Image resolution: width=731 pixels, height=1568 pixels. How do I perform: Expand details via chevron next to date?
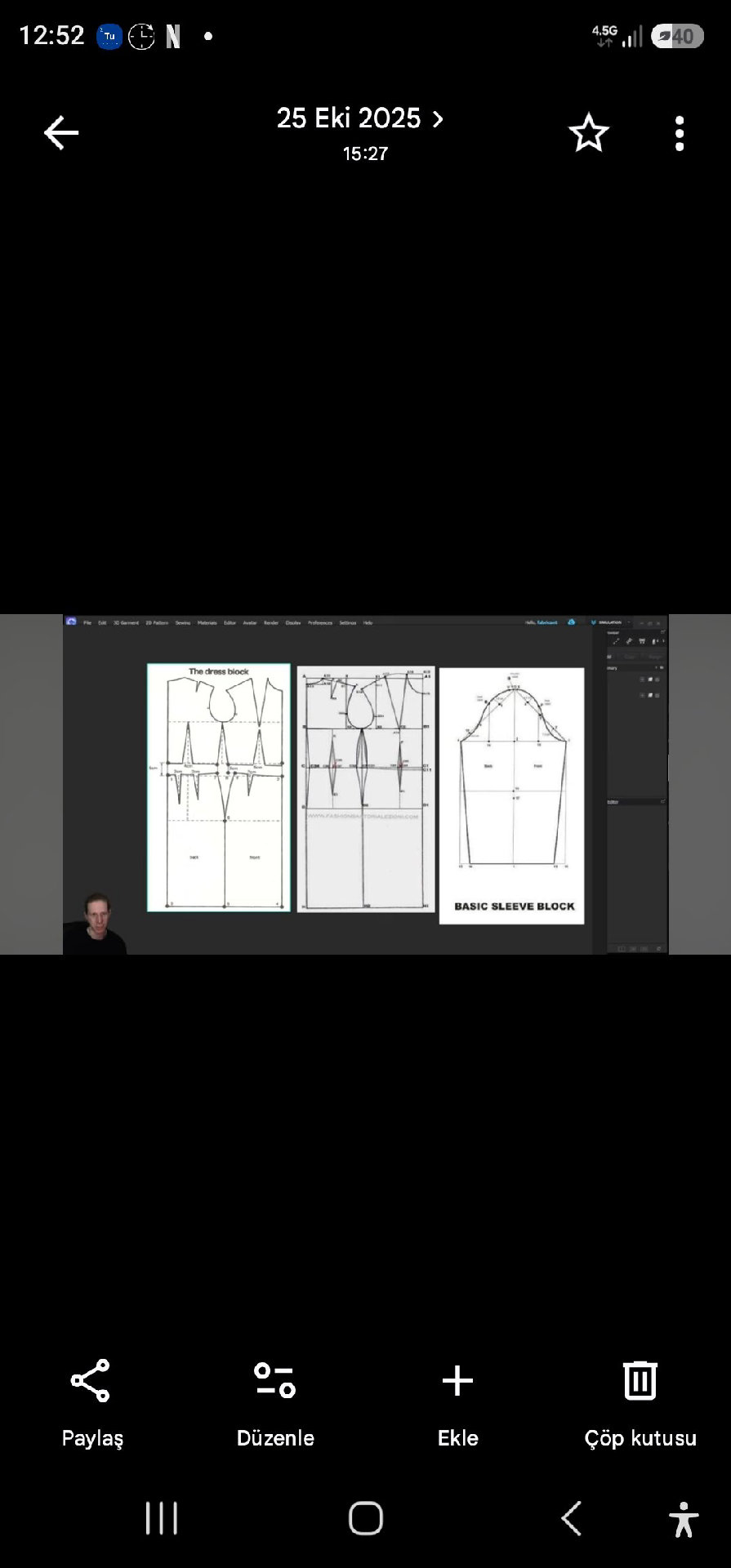pyautogui.click(x=439, y=119)
